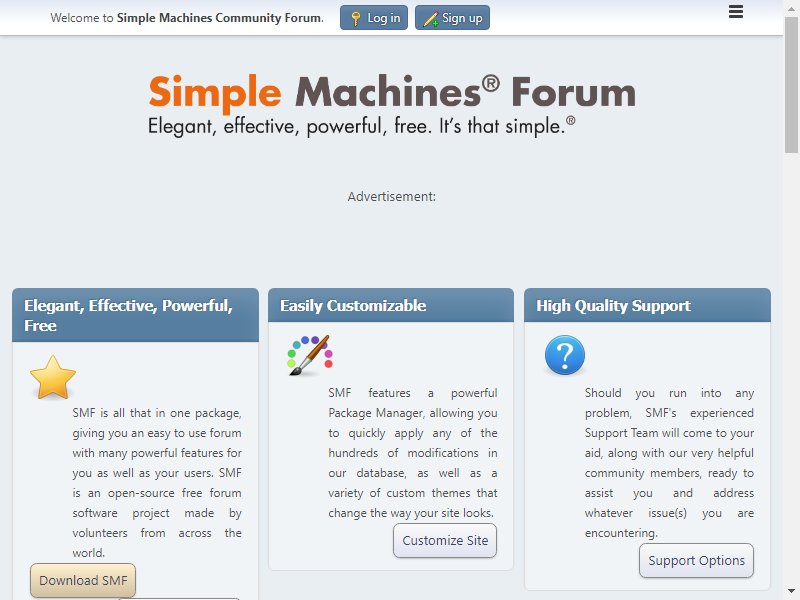Screen dimensions: 800x600
Task: Click the Sign up button
Action: [x=452, y=18]
